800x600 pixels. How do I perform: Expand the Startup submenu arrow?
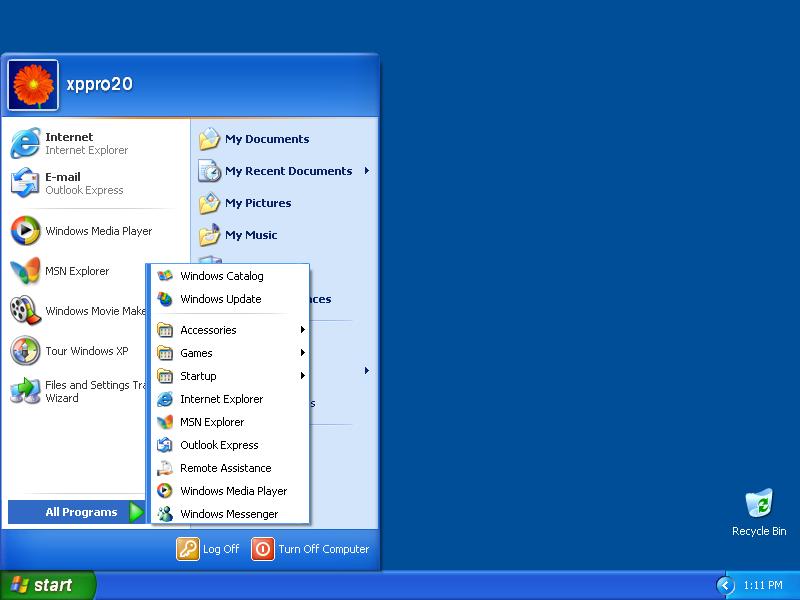303,376
